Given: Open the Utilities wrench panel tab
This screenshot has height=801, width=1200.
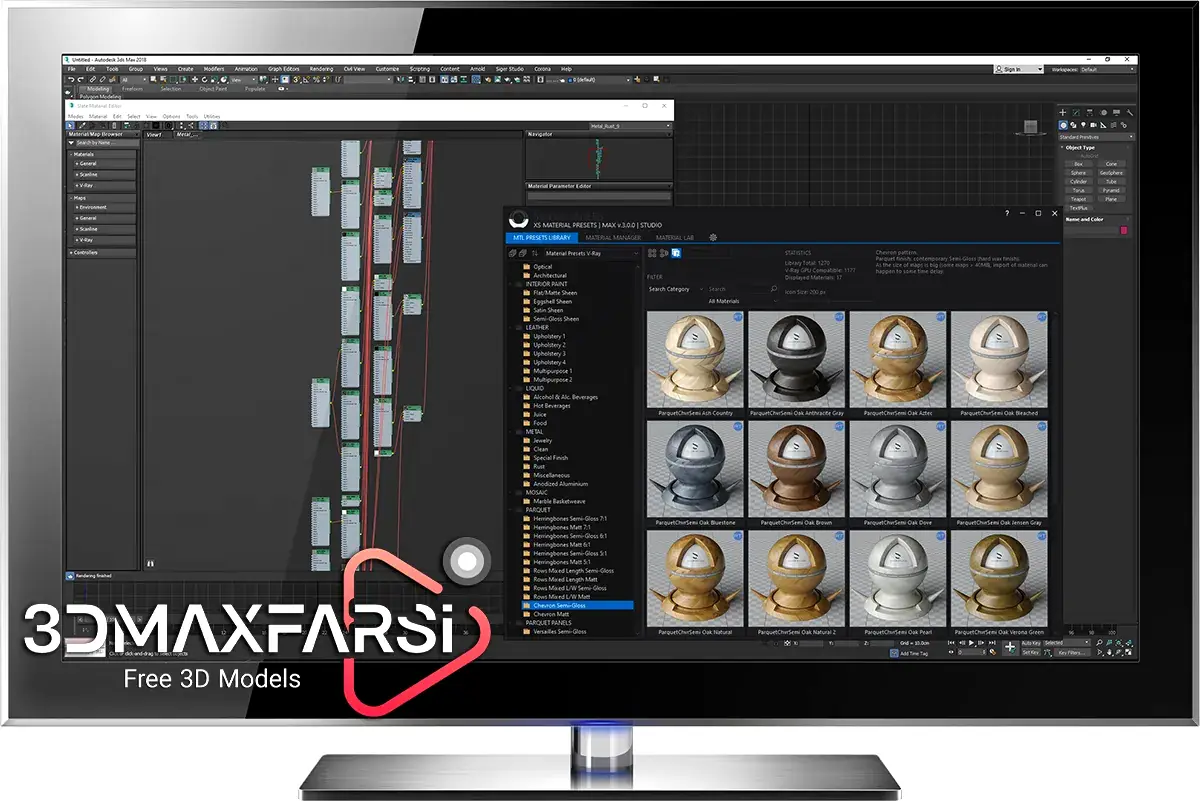Looking at the screenshot, I should click(x=1129, y=112).
